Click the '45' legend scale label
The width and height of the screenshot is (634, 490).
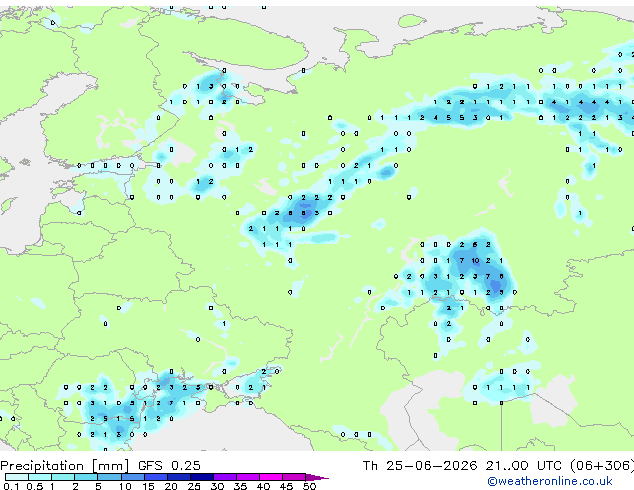[286, 486]
